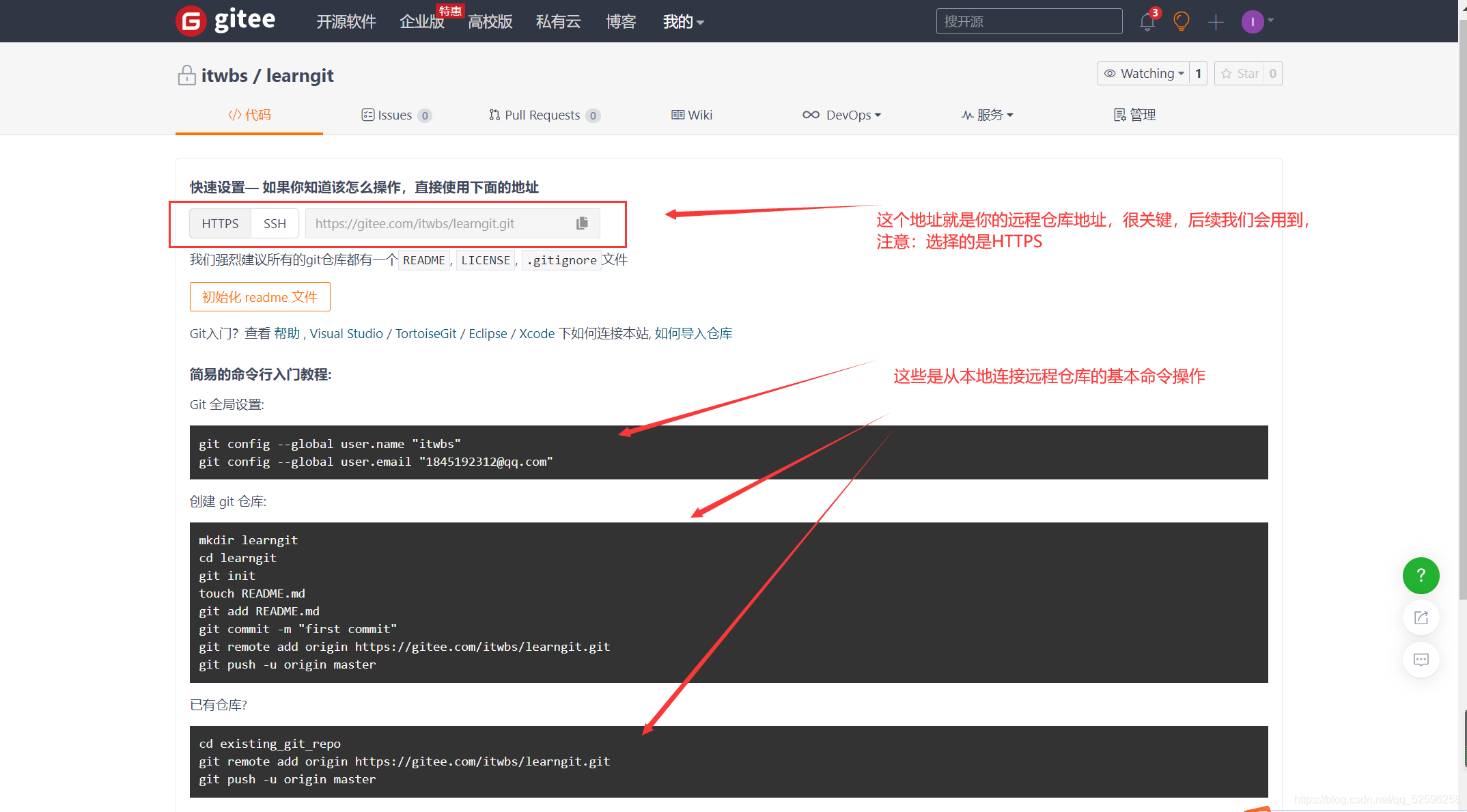This screenshot has width=1467, height=812.
Task: Click the "git add README.md" command line
Action: 259,611
